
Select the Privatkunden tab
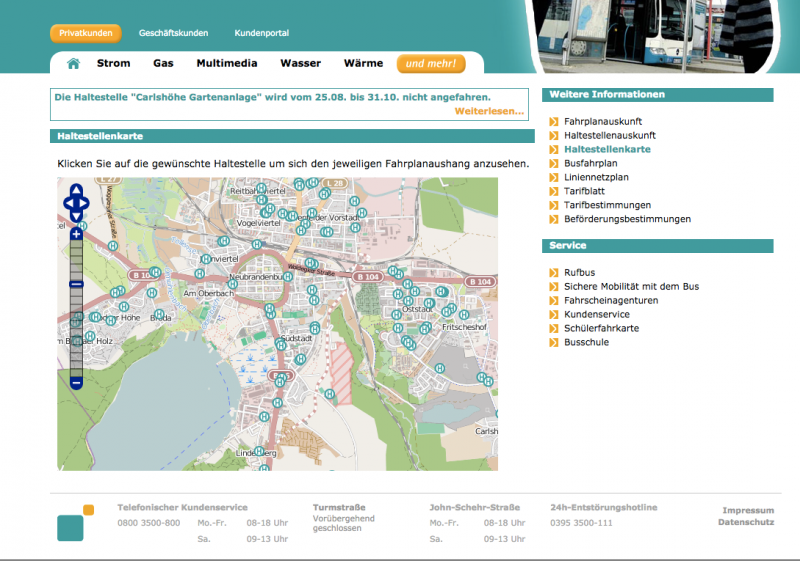click(x=85, y=33)
